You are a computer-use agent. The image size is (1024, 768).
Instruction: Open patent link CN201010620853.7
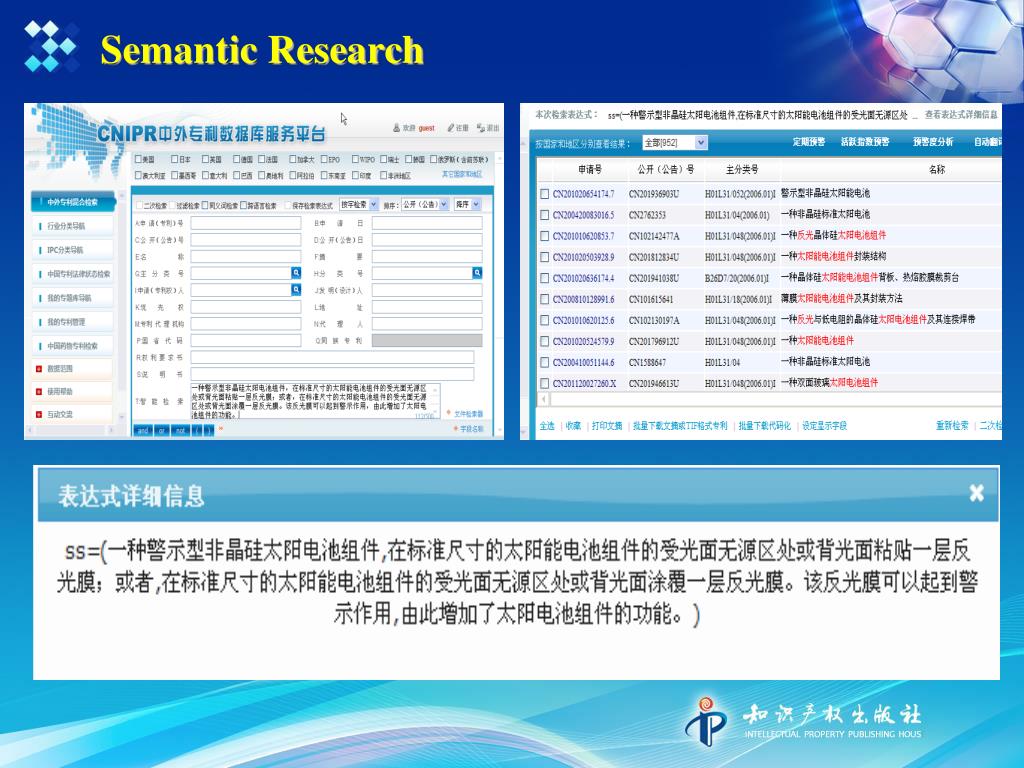click(583, 236)
